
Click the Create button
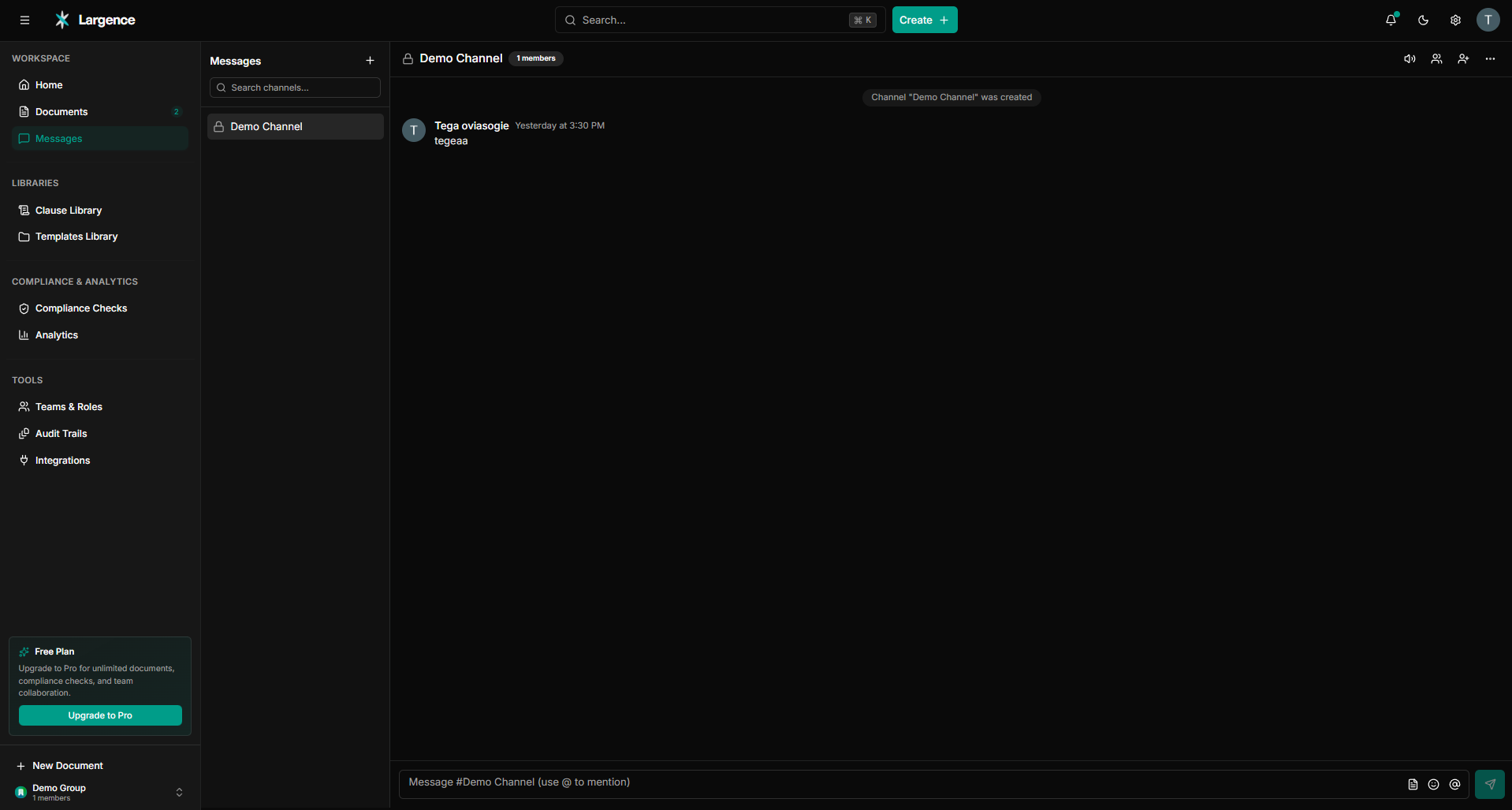pyautogui.click(x=925, y=21)
